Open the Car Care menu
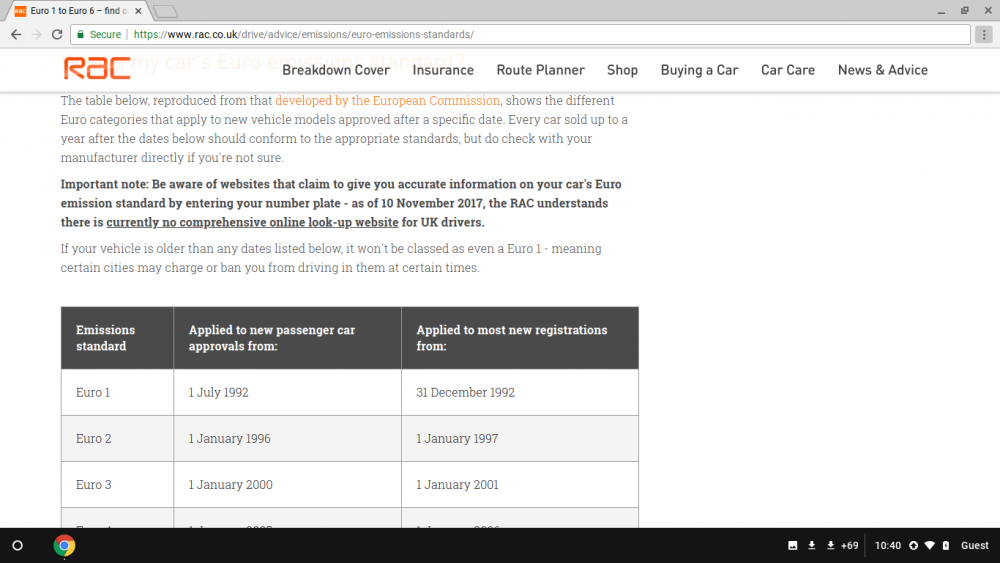The height and width of the screenshot is (563, 1000). [x=788, y=70]
